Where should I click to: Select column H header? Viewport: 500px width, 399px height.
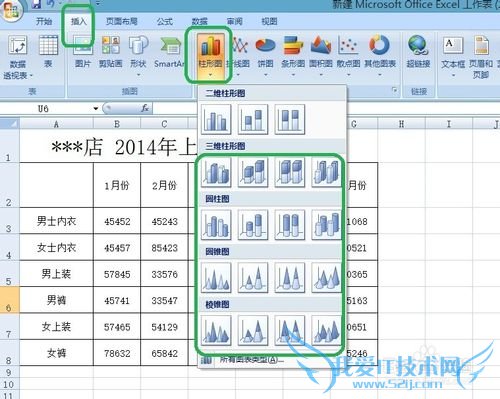[x=402, y=124]
